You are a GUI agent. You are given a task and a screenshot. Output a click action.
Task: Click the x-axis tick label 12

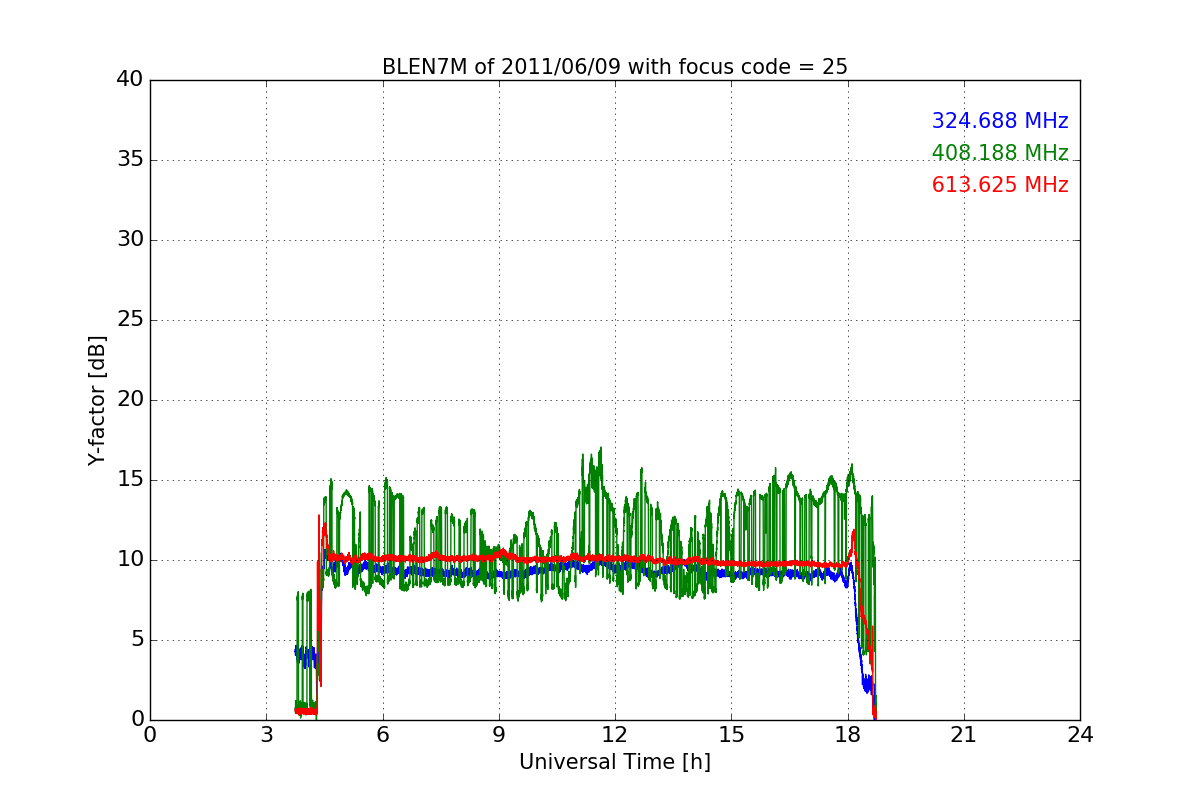(615, 735)
